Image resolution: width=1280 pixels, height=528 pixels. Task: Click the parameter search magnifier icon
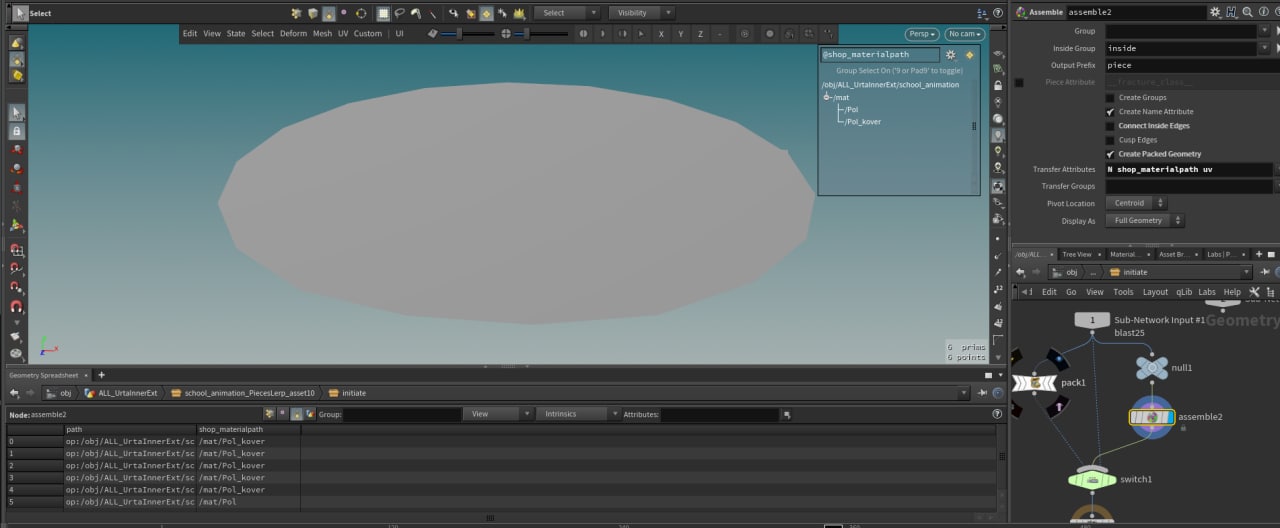[1246, 12]
